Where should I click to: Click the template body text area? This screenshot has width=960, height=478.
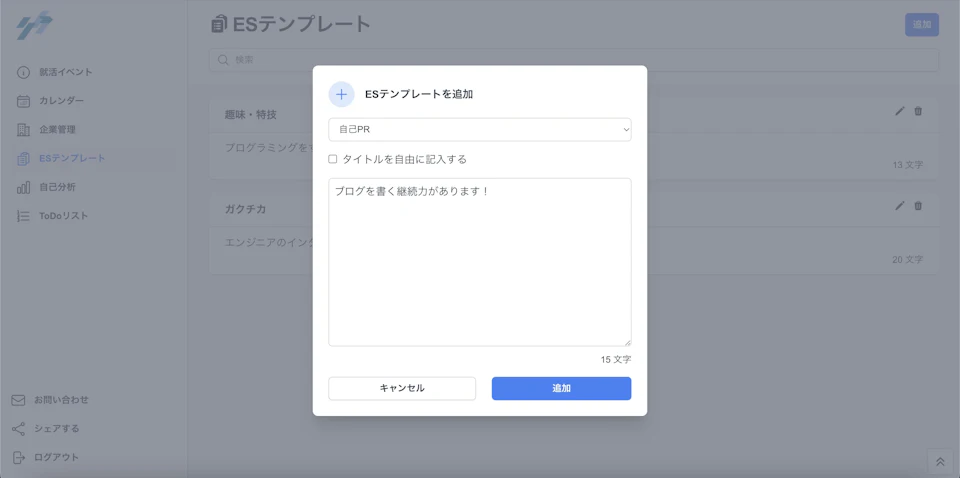480,263
